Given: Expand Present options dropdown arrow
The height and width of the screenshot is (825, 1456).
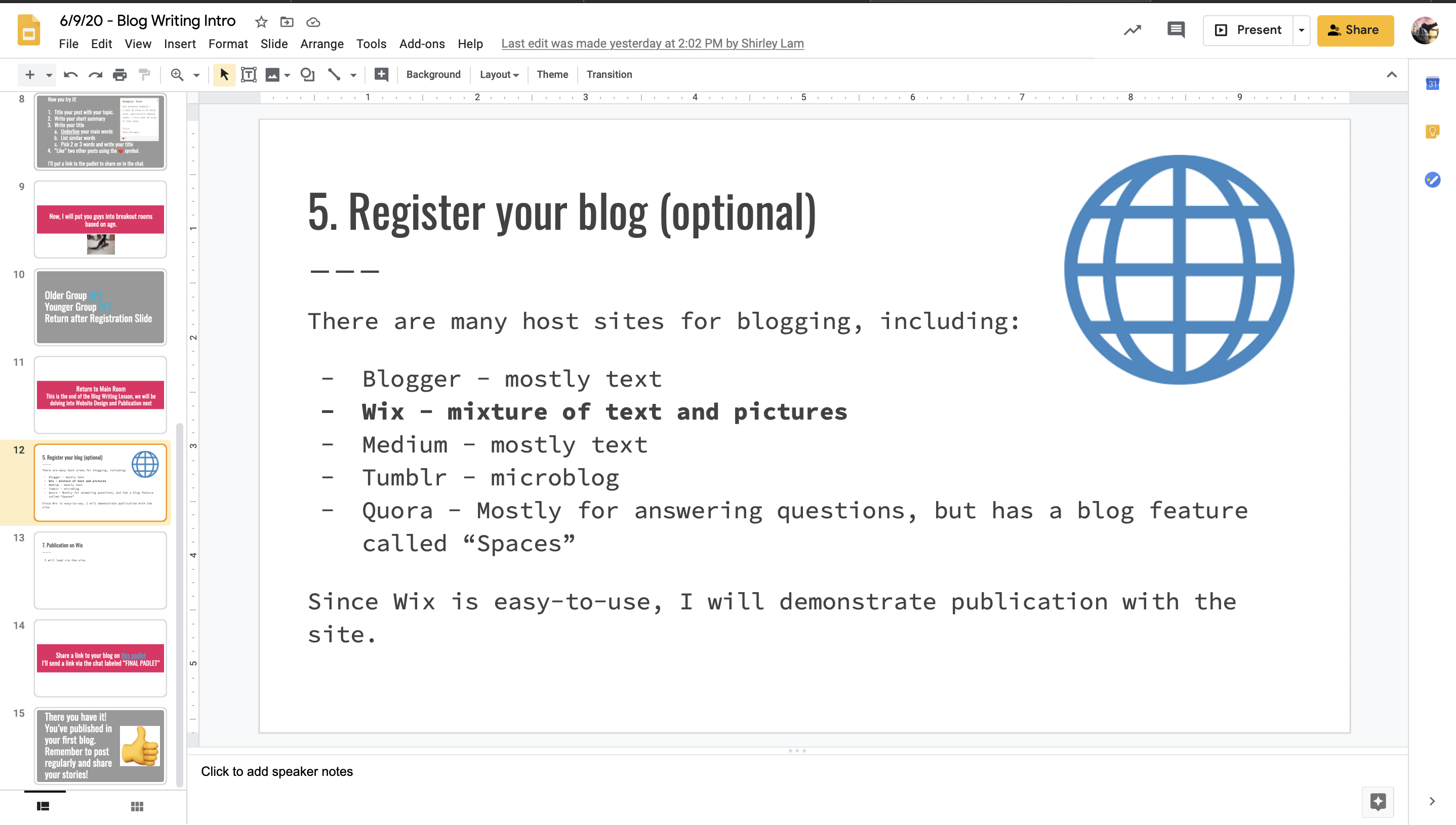Looking at the screenshot, I should [x=1301, y=30].
